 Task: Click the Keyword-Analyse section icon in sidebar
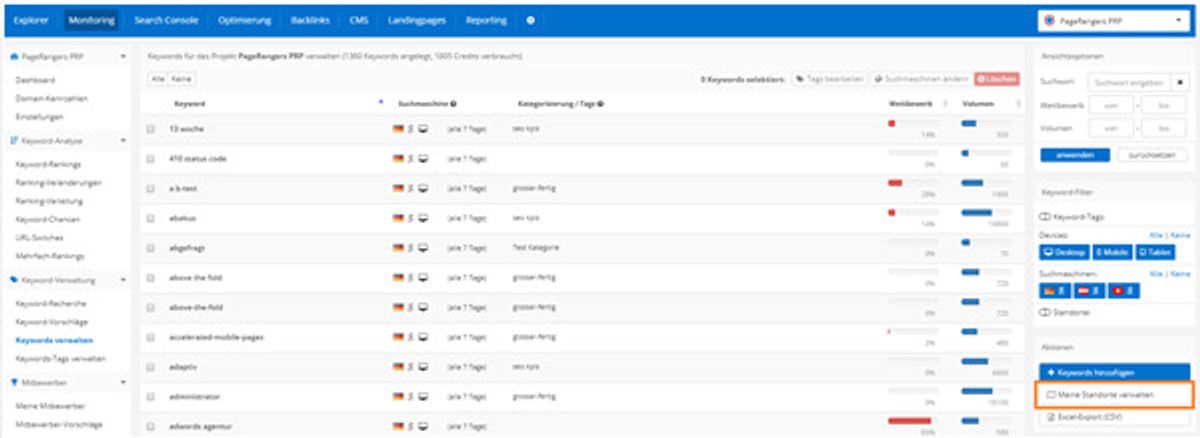pos(12,141)
